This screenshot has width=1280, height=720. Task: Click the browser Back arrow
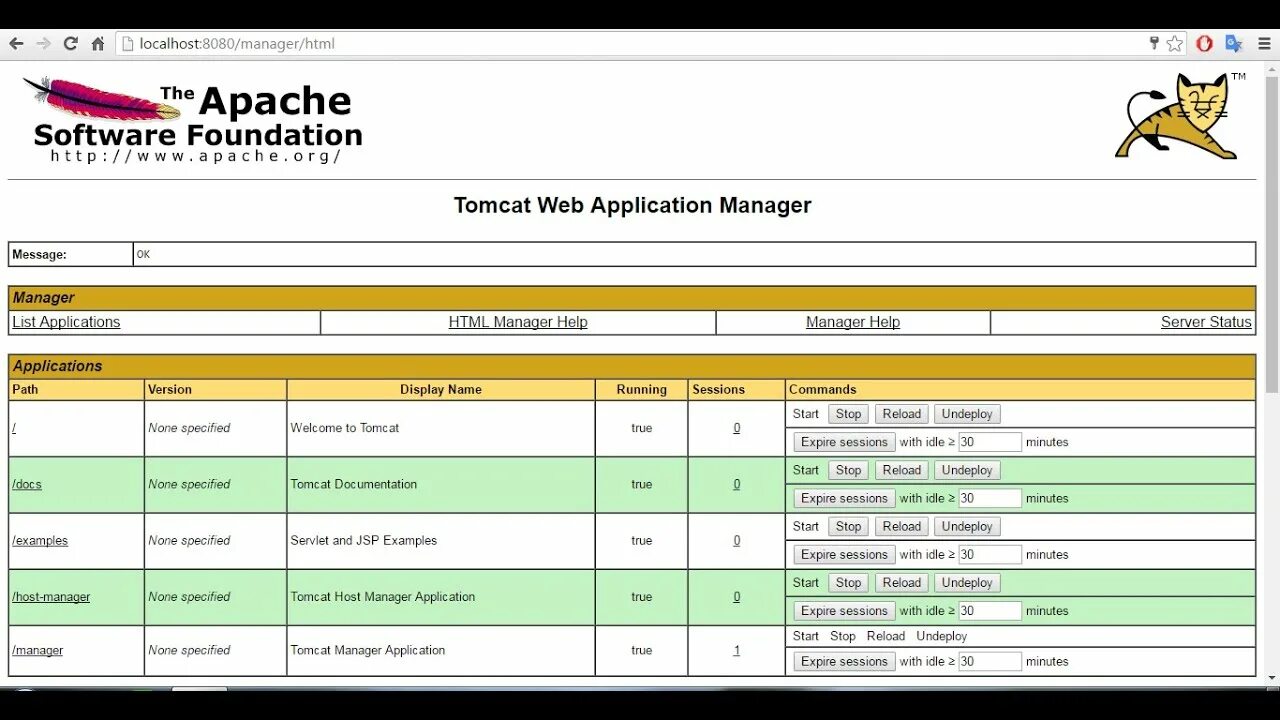[16, 43]
